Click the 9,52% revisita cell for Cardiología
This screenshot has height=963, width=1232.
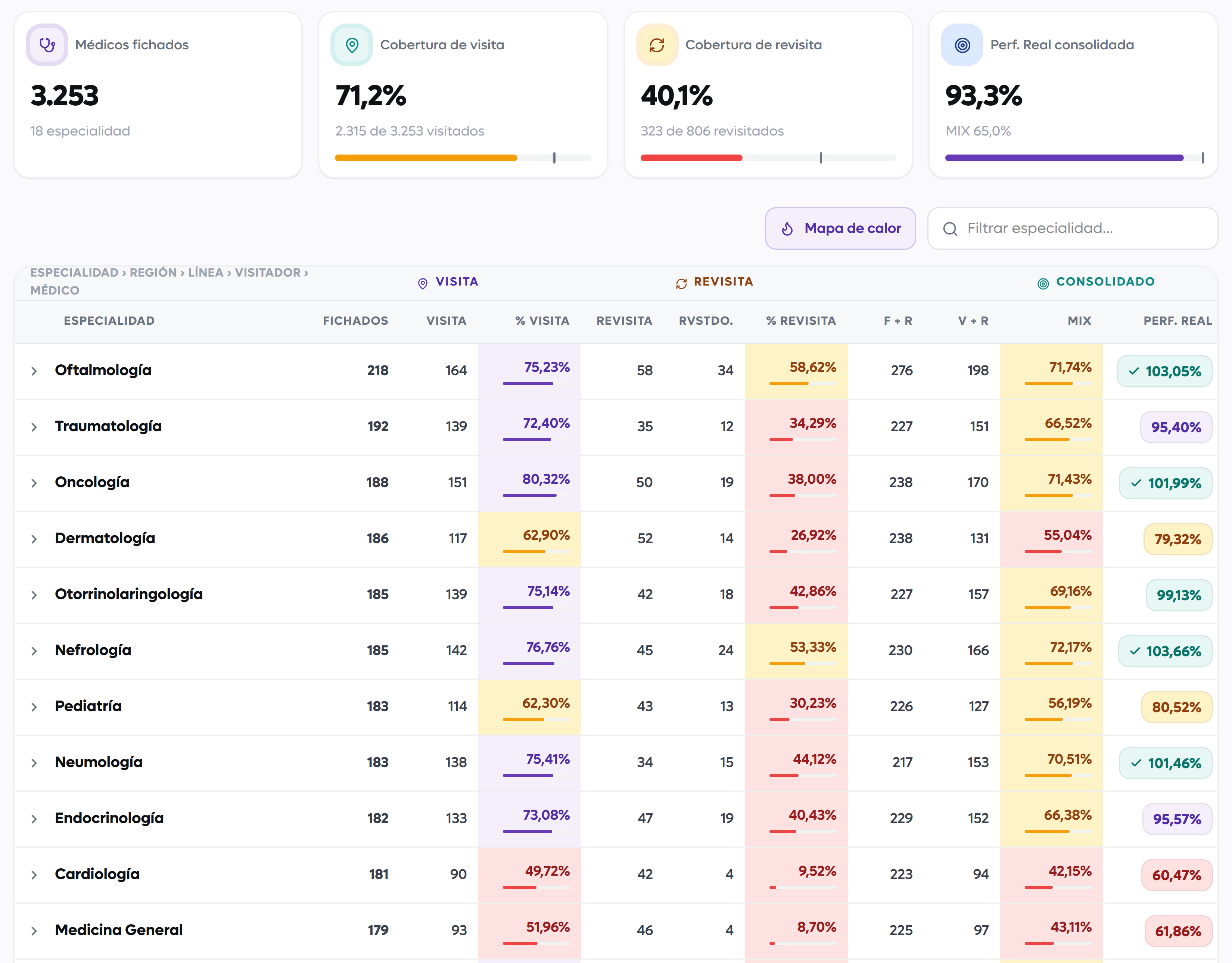pyautogui.click(x=796, y=875)
